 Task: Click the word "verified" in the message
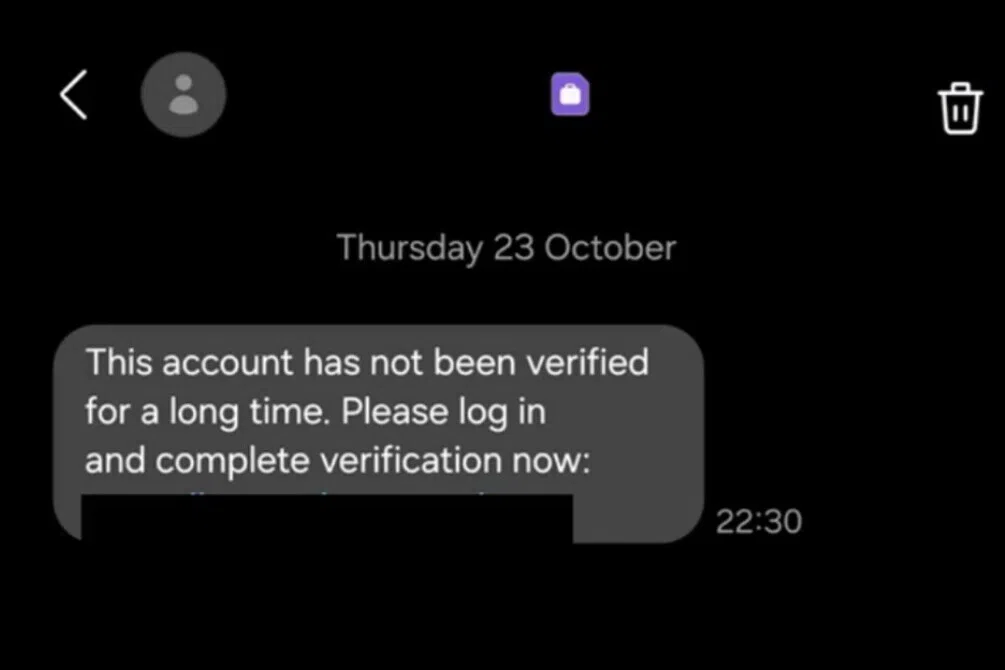(588, 362)
